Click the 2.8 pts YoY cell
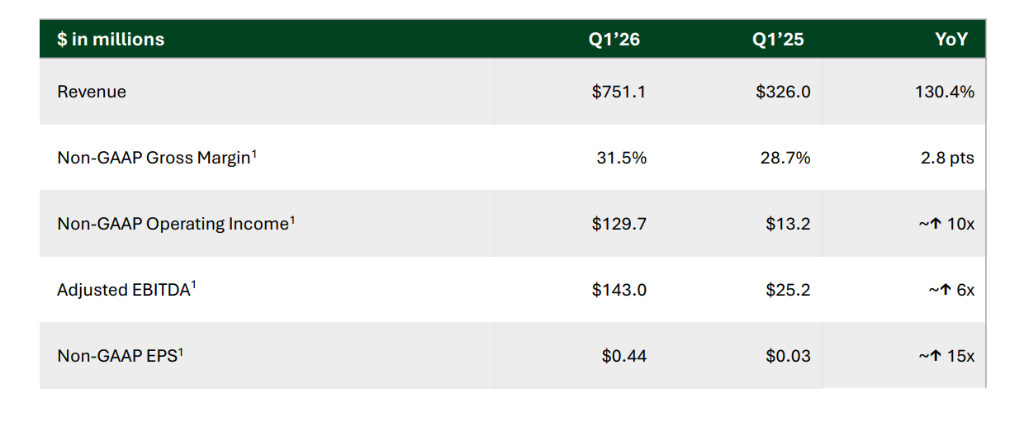 pyautogui.click(x=948, y=158)
